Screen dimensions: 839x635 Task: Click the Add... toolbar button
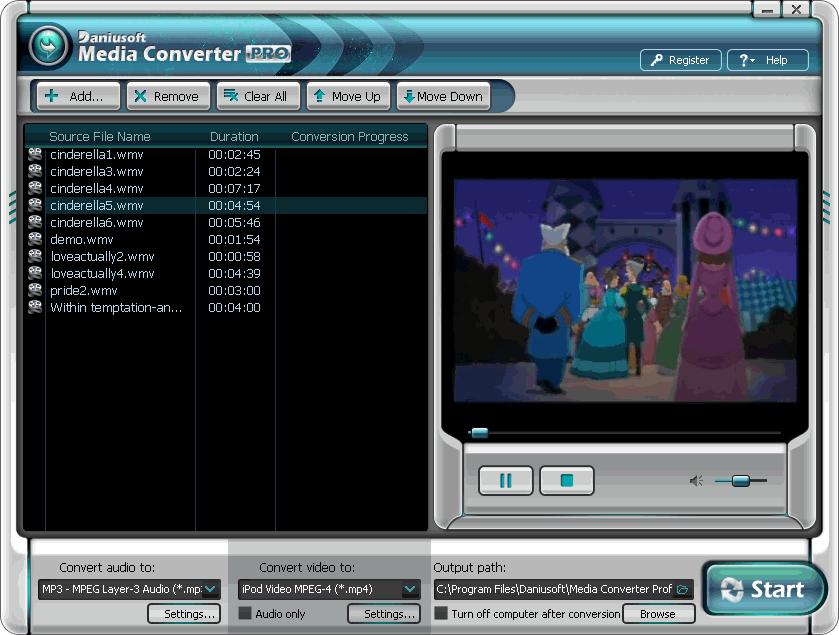(x=78, y=96)
